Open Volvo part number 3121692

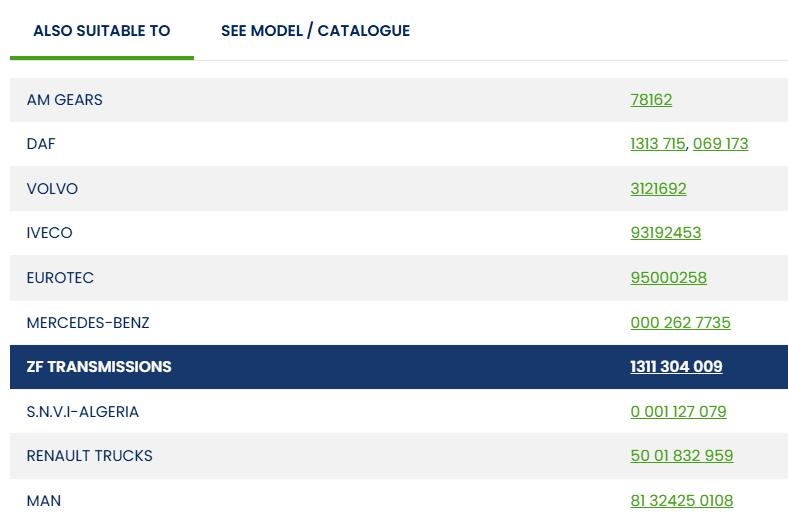tap(658, 189)
